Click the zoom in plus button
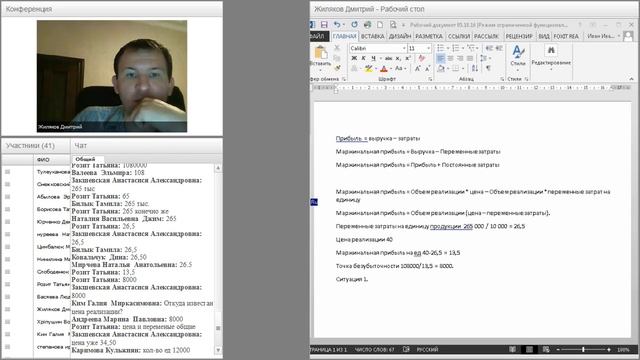Screen dimensions: 640x360 tap(609, 349)
